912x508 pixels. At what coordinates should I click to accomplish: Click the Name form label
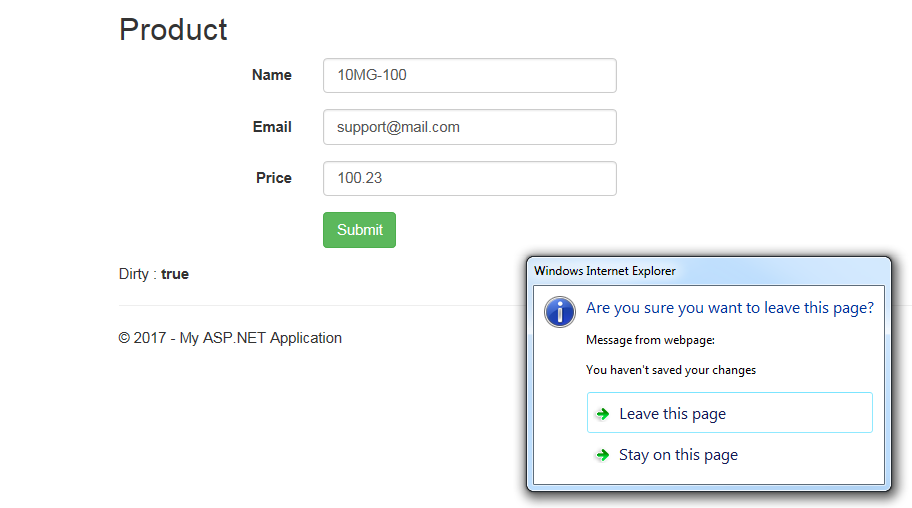(x=271, y=75)
